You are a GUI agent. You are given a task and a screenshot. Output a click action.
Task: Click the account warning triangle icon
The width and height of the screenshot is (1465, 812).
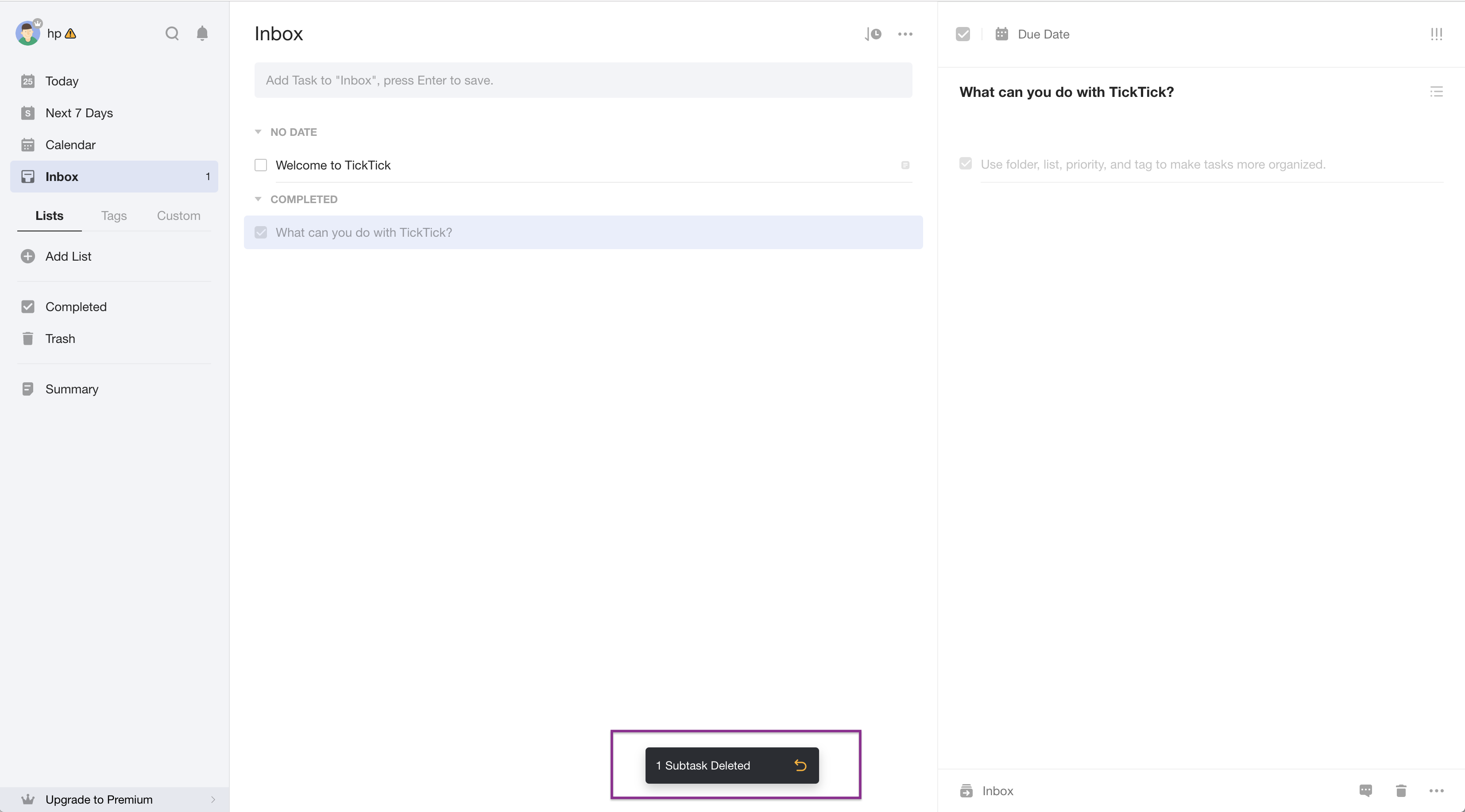70,34
